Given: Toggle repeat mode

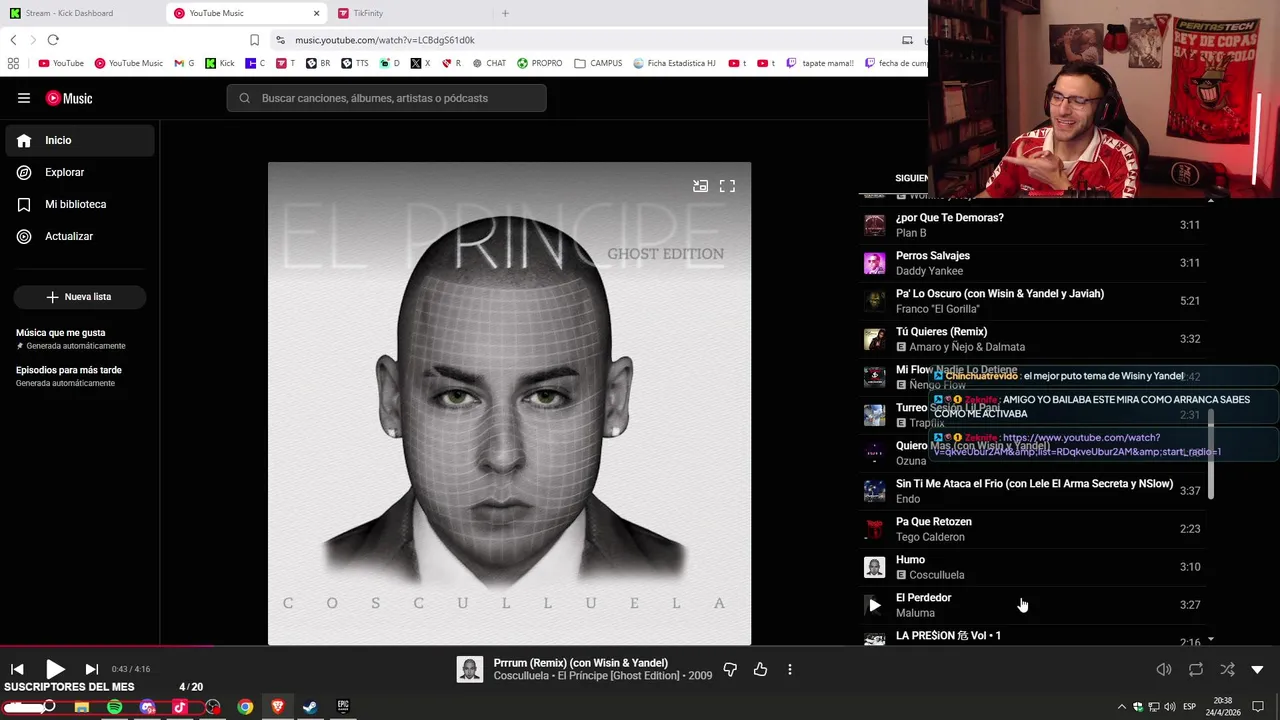Looking at the screenshot, I should tap(1196, 669).
